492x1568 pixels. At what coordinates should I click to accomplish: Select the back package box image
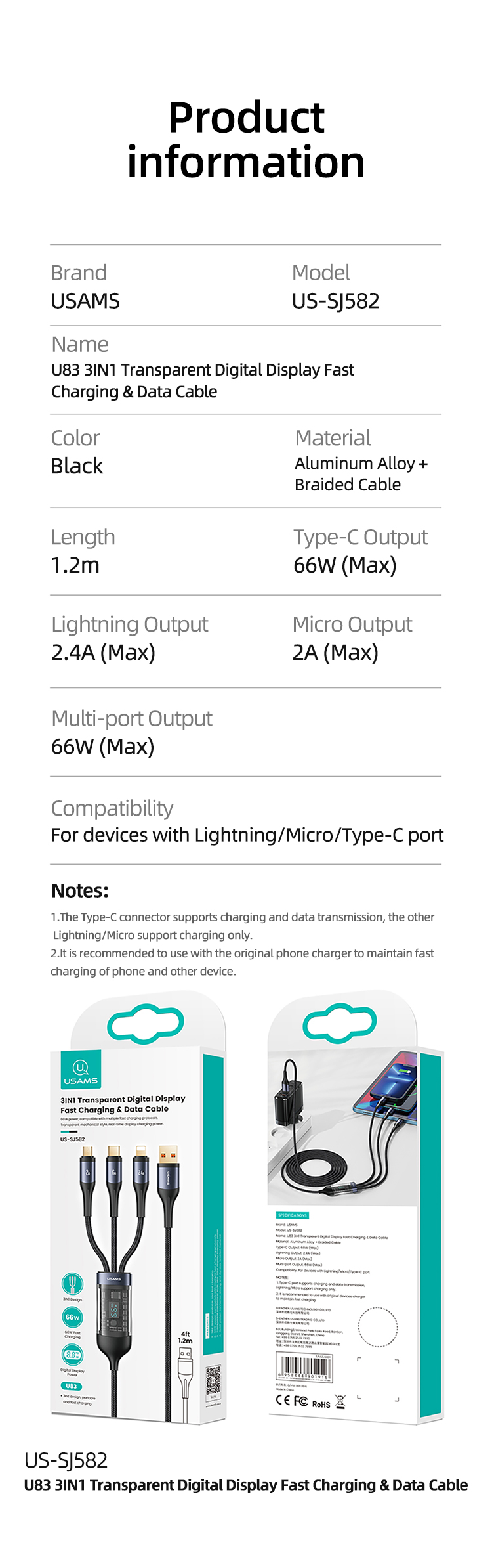click(356, 1206)
